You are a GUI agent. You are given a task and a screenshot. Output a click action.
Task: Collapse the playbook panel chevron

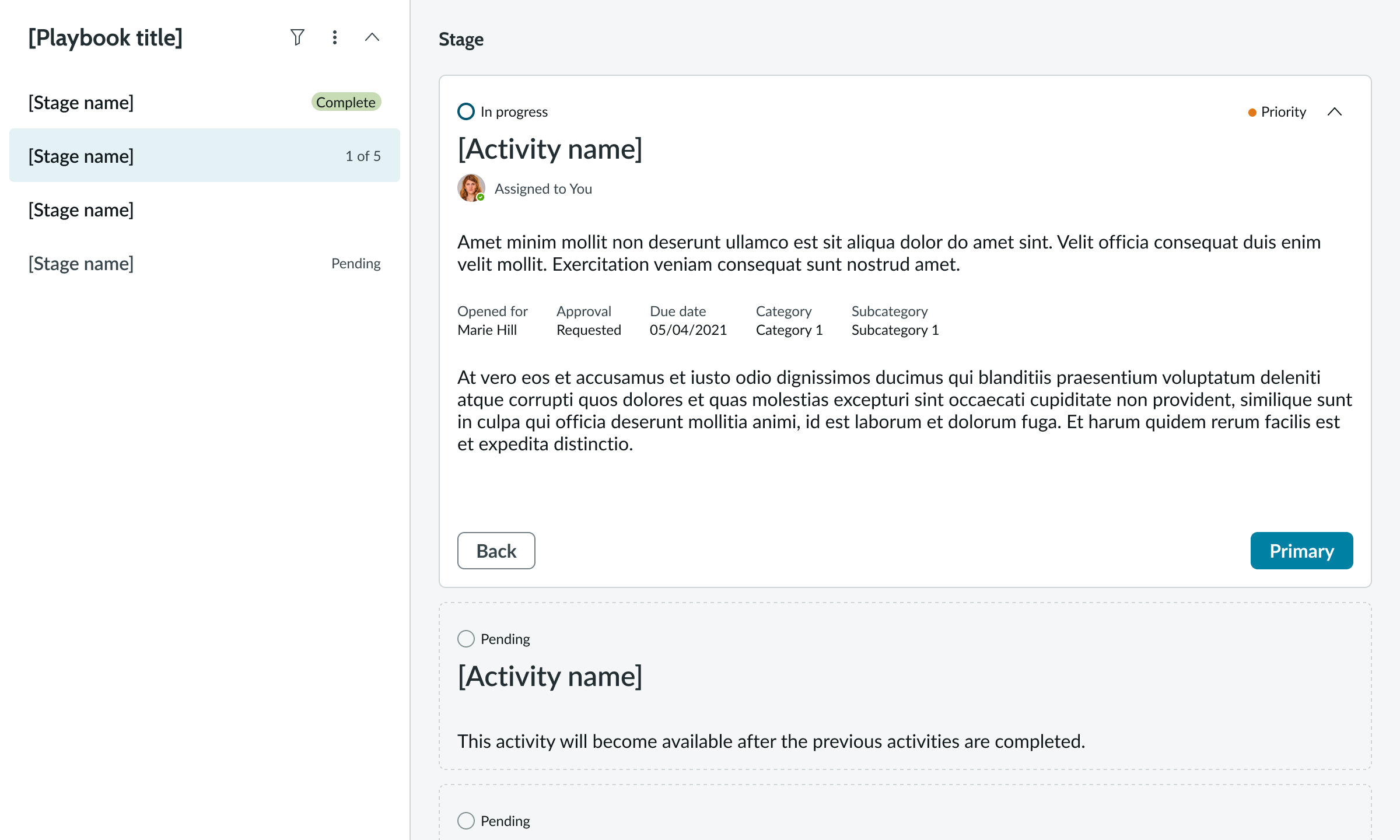[372, 37]
